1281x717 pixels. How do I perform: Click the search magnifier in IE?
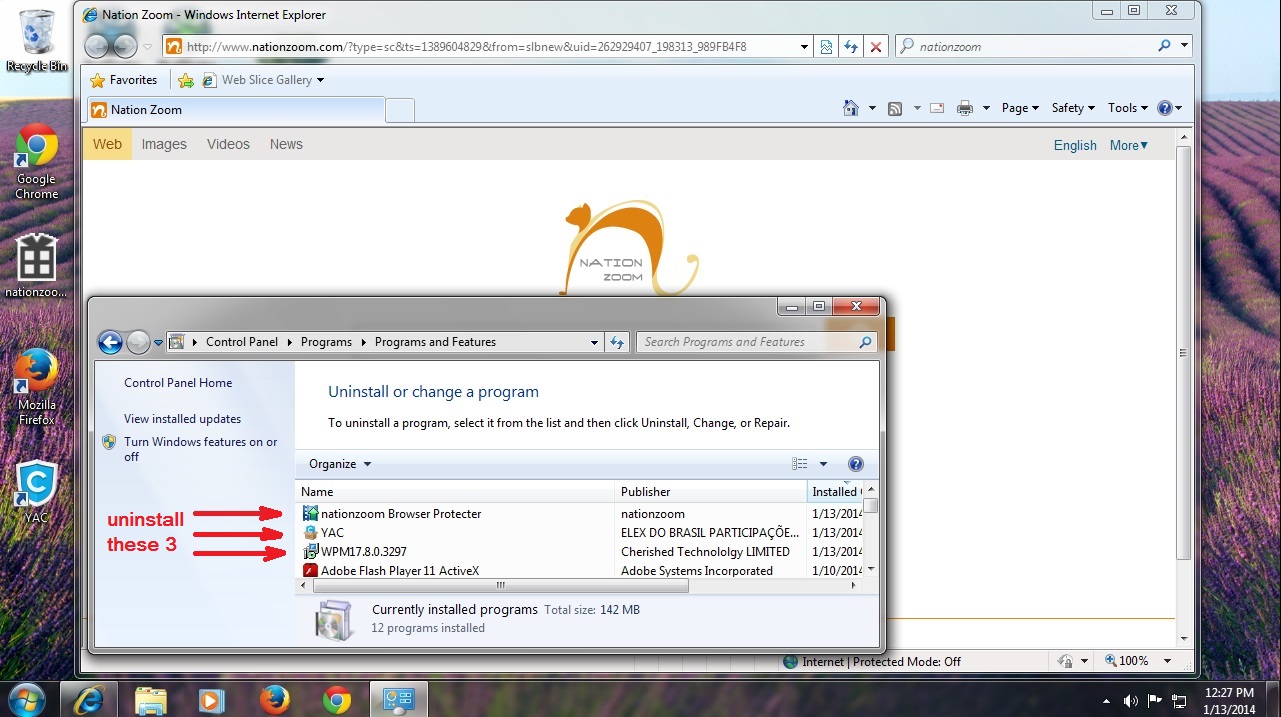click(1164, 46)
